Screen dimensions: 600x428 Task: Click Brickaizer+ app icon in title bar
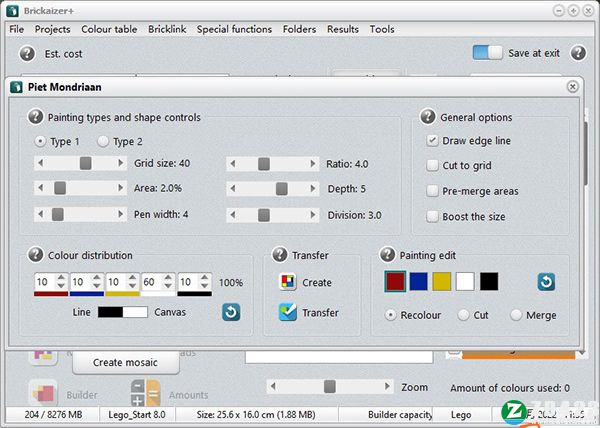pyautogui.click(x=13, y=11)
